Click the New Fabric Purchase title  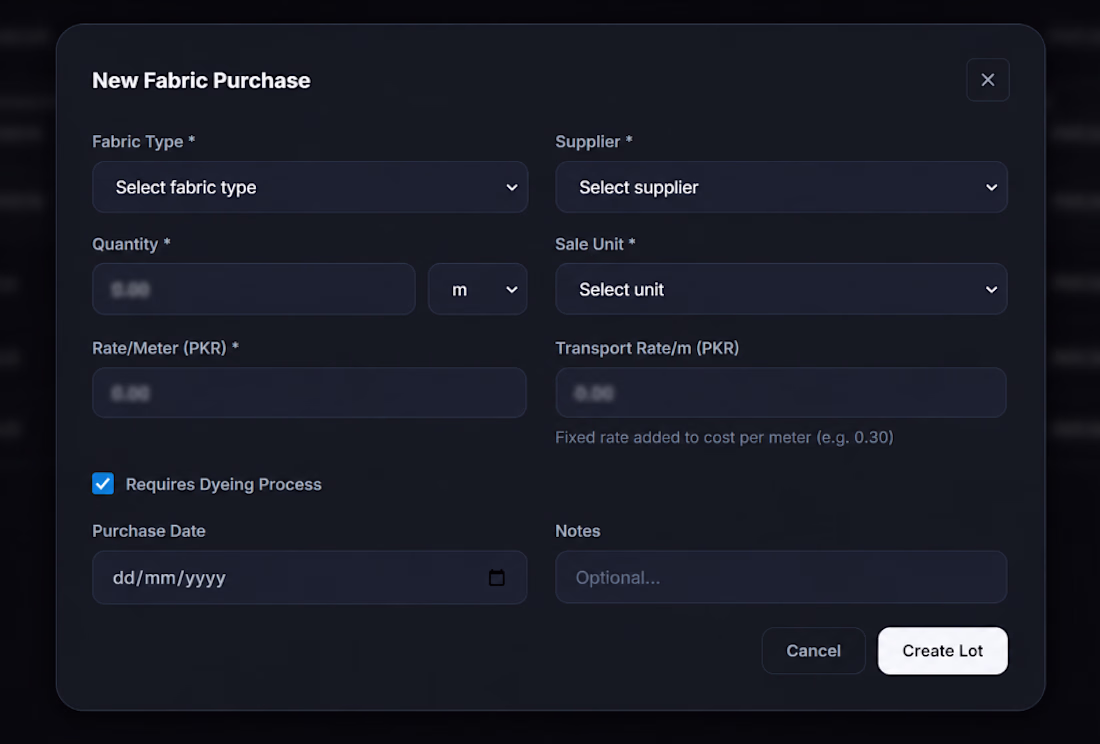click(201, 81)
